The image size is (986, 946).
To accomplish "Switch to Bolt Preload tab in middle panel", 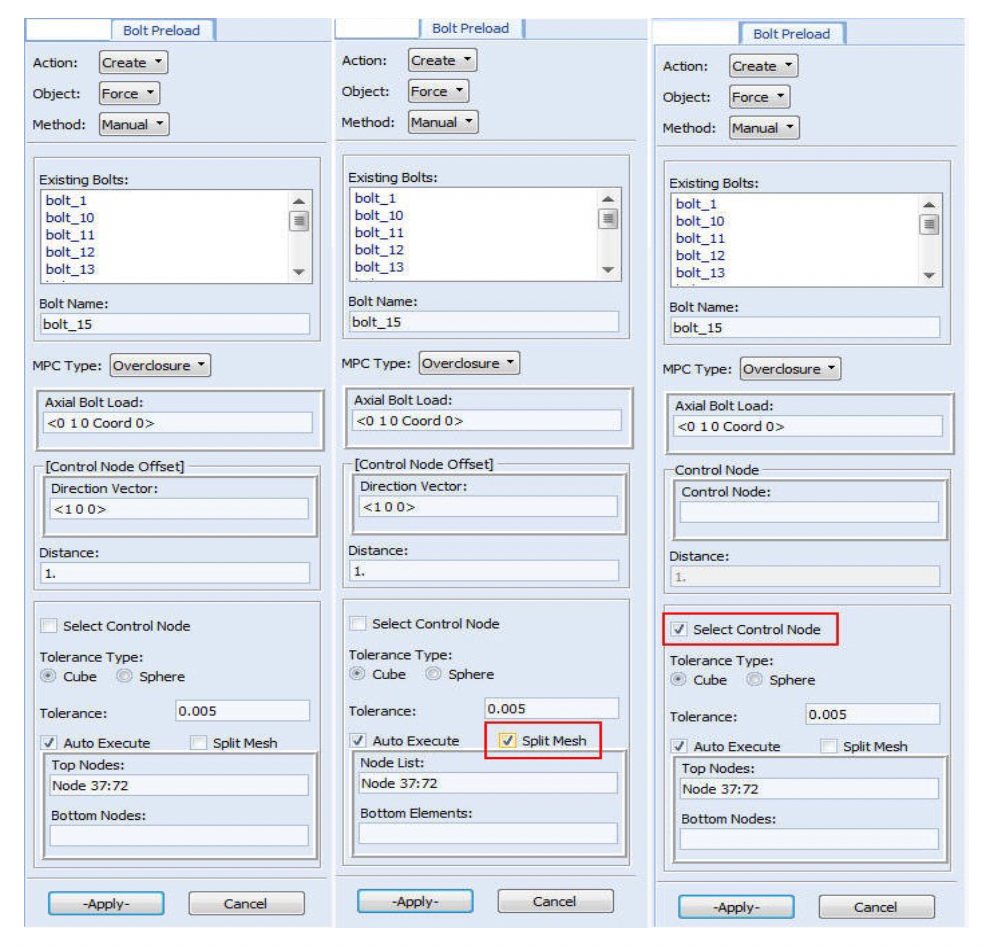I will tap(470, 28).
